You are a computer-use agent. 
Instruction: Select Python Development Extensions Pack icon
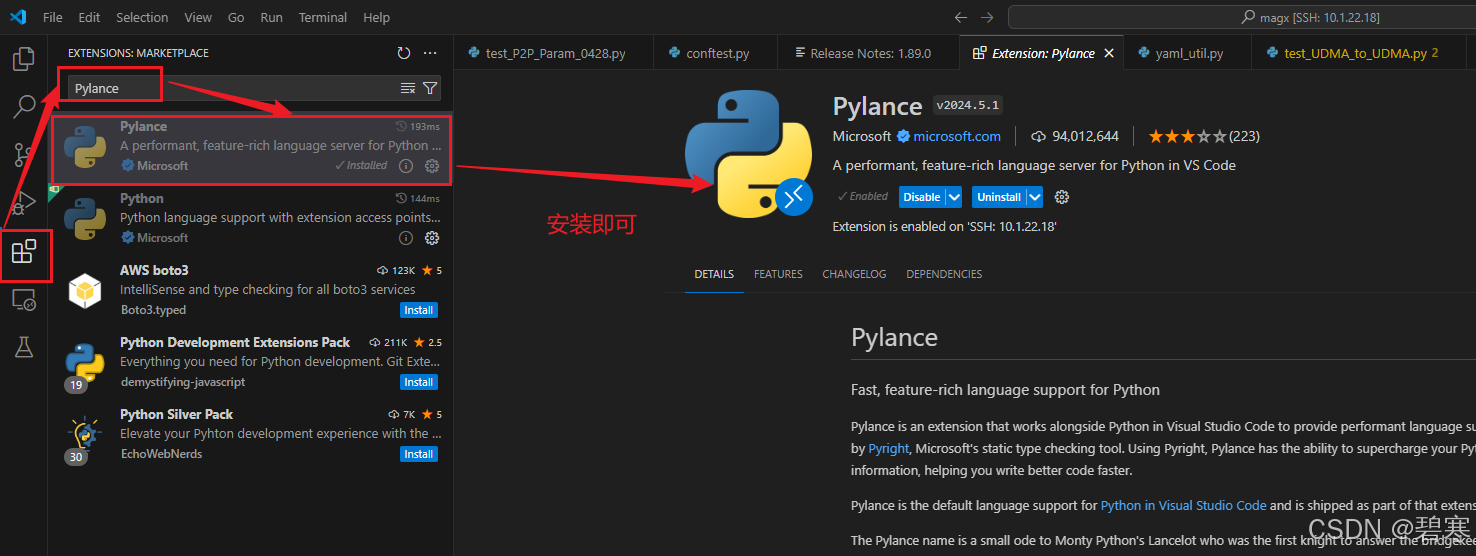[x=85, y=363]
